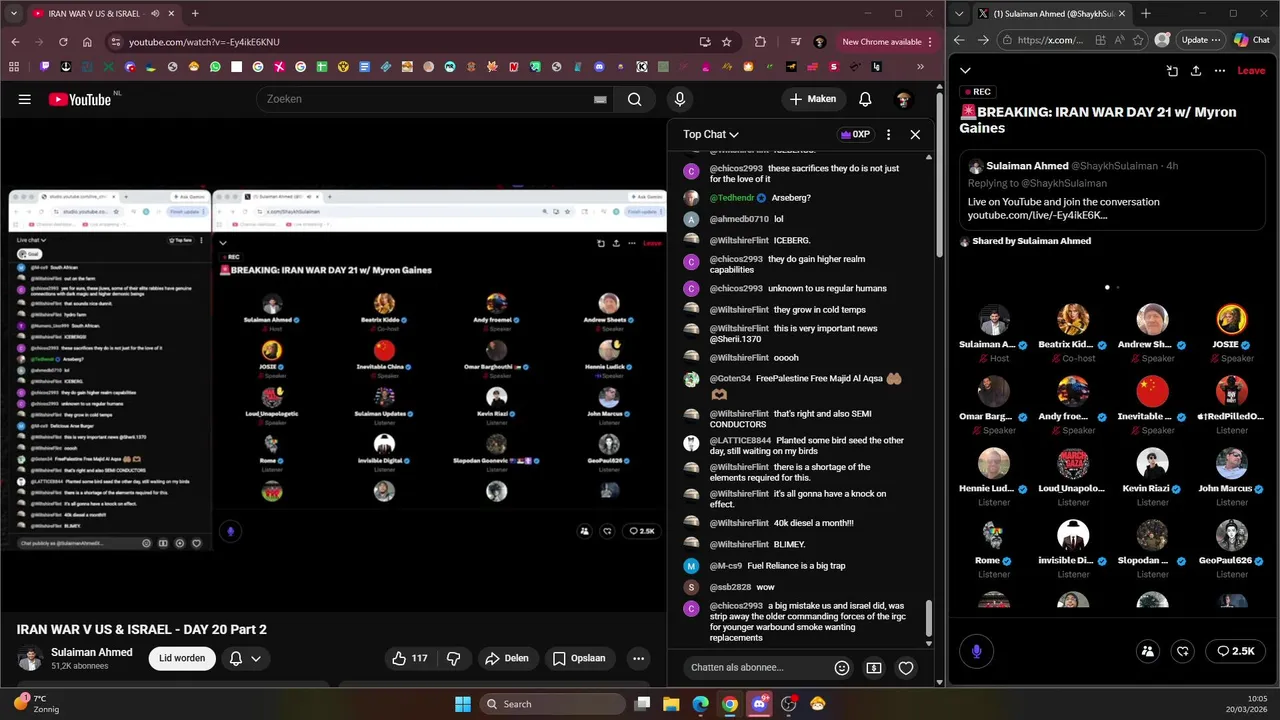This screenshot has height=720, width=1280.
Task: Open a new tab in Chrome
Action: tap(195, 14)
